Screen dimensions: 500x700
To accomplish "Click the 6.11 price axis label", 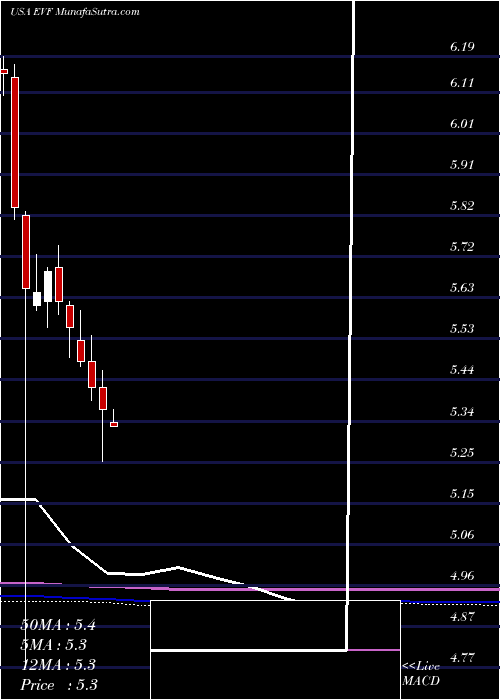I will (x=462, y=83).
